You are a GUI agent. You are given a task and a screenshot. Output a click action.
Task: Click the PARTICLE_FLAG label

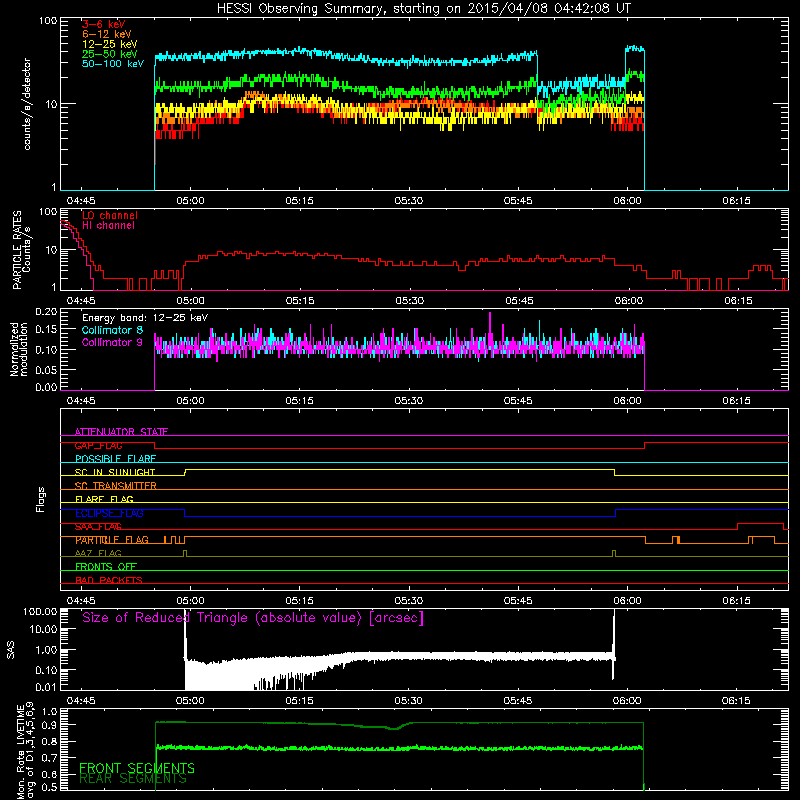point(112,540)
